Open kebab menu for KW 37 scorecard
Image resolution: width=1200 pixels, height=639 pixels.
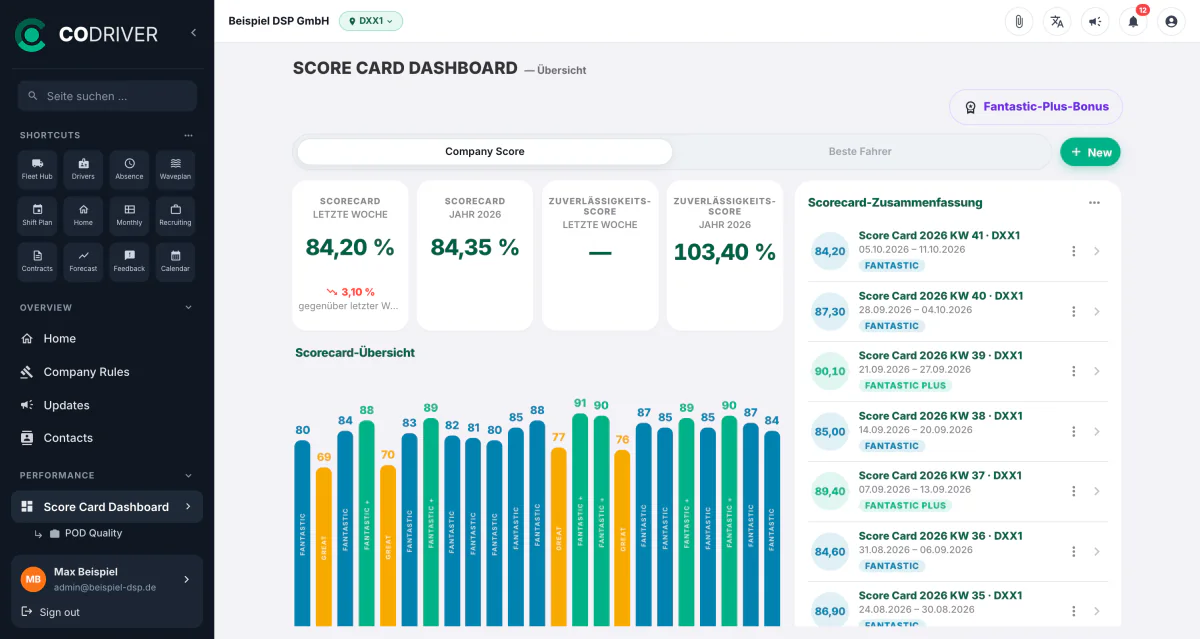point(1074,491)
